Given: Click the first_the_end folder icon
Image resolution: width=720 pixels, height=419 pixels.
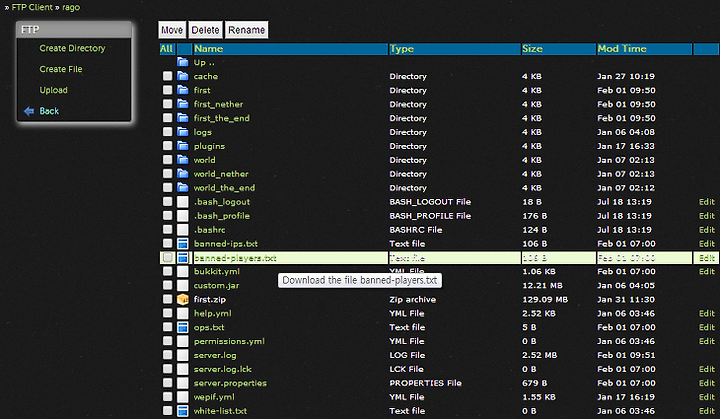Looking at the screenshot, I should (x=183, y=118).
